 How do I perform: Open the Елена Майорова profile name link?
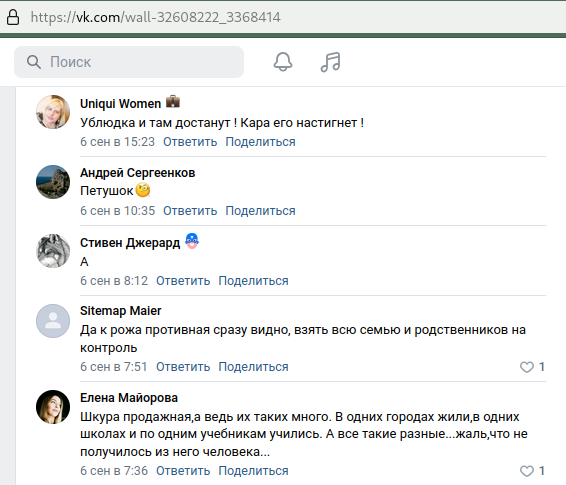click(129, 398)
